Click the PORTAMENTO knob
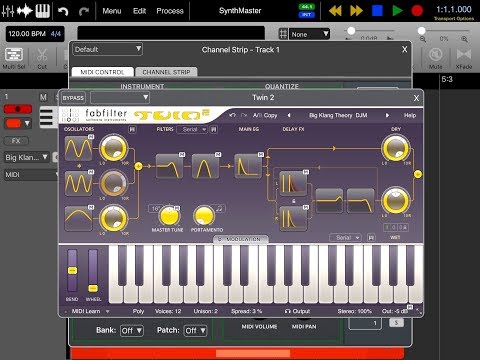 (204, 216)
